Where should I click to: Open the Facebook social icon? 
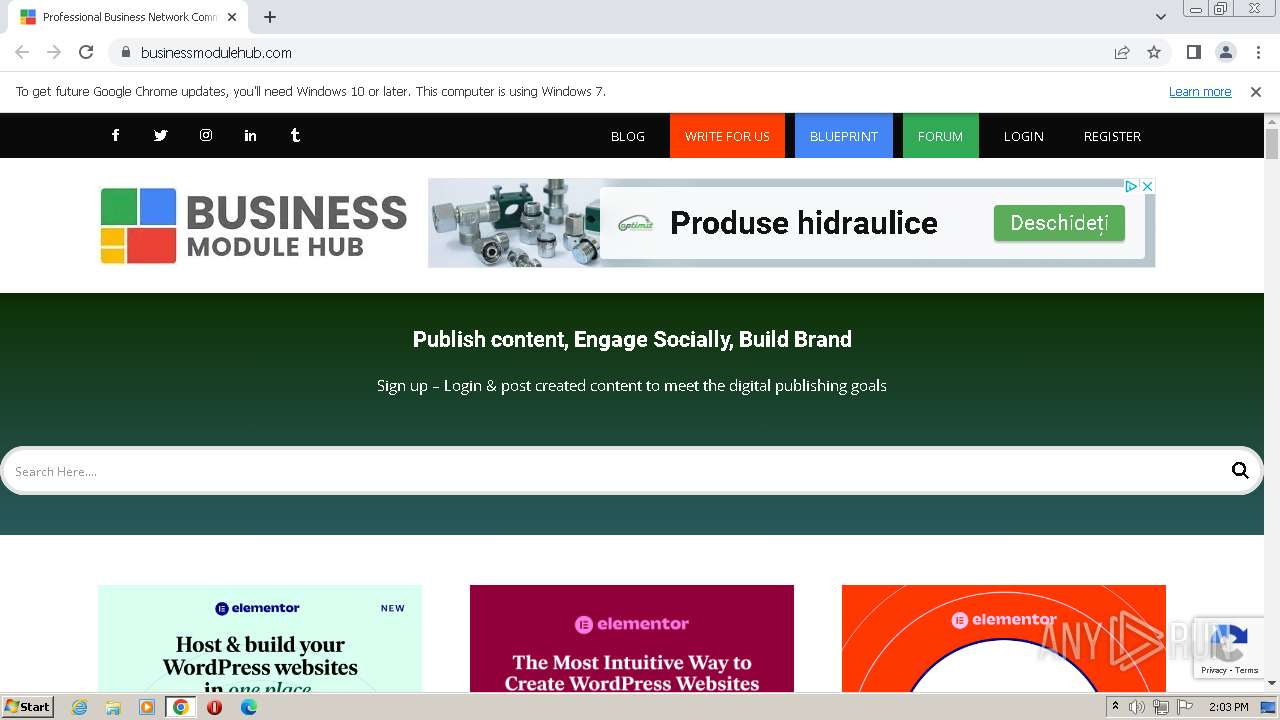(x=115, y=135)
